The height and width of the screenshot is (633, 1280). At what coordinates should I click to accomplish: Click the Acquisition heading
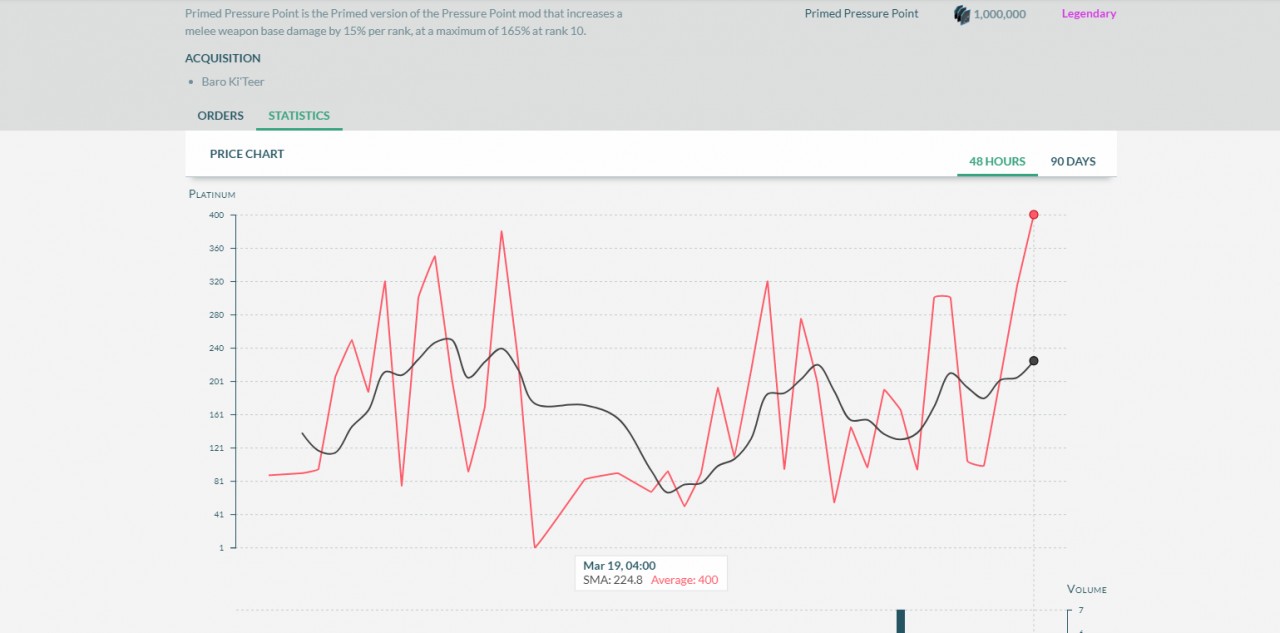pyautogui.click(x=223, y=58)
